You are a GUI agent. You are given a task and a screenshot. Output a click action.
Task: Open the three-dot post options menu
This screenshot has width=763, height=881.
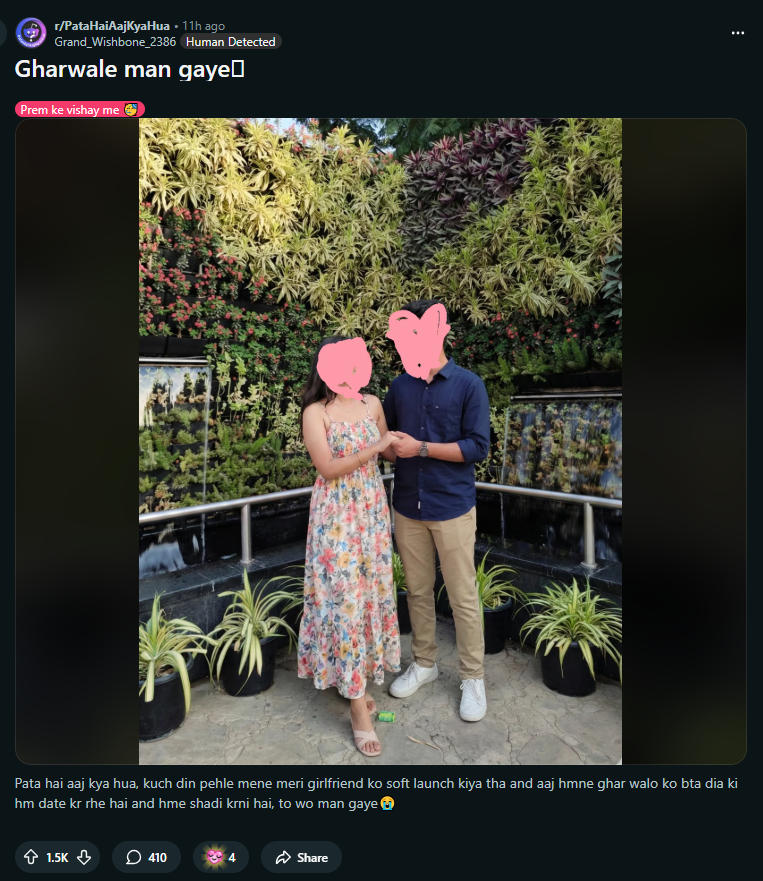pos(738,33)
